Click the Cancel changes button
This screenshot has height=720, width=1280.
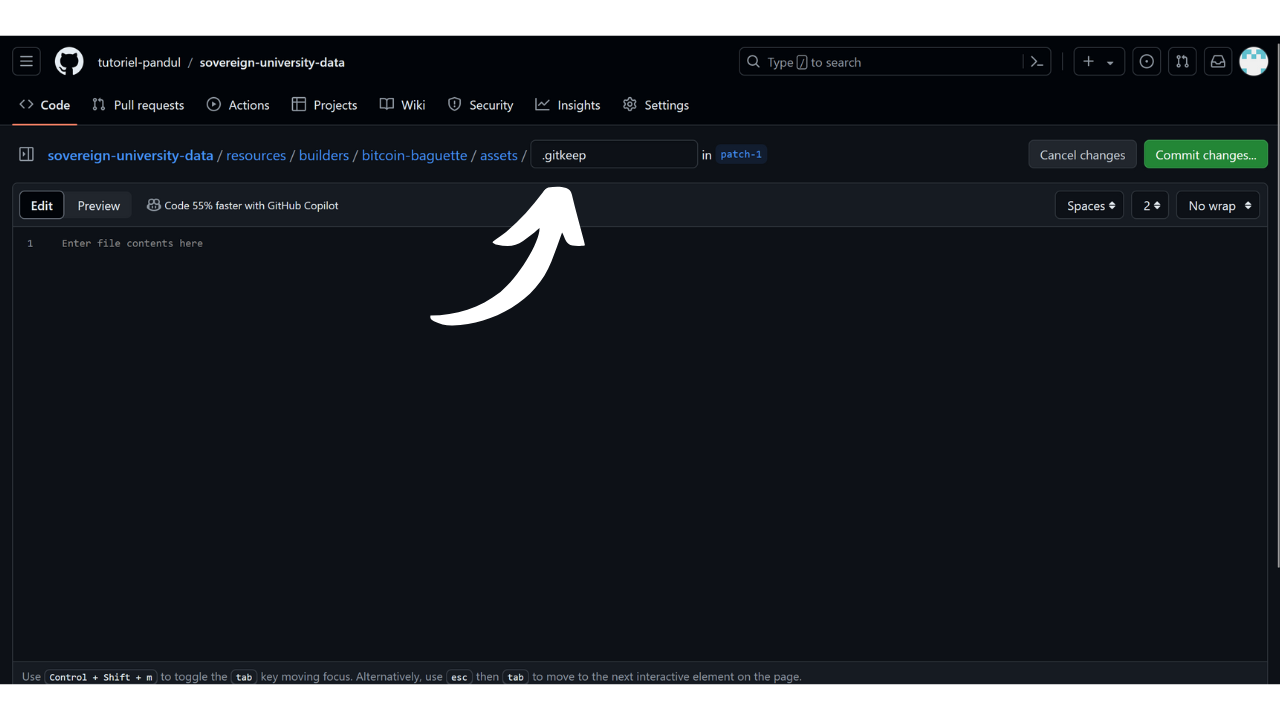tap(1082, 155)
